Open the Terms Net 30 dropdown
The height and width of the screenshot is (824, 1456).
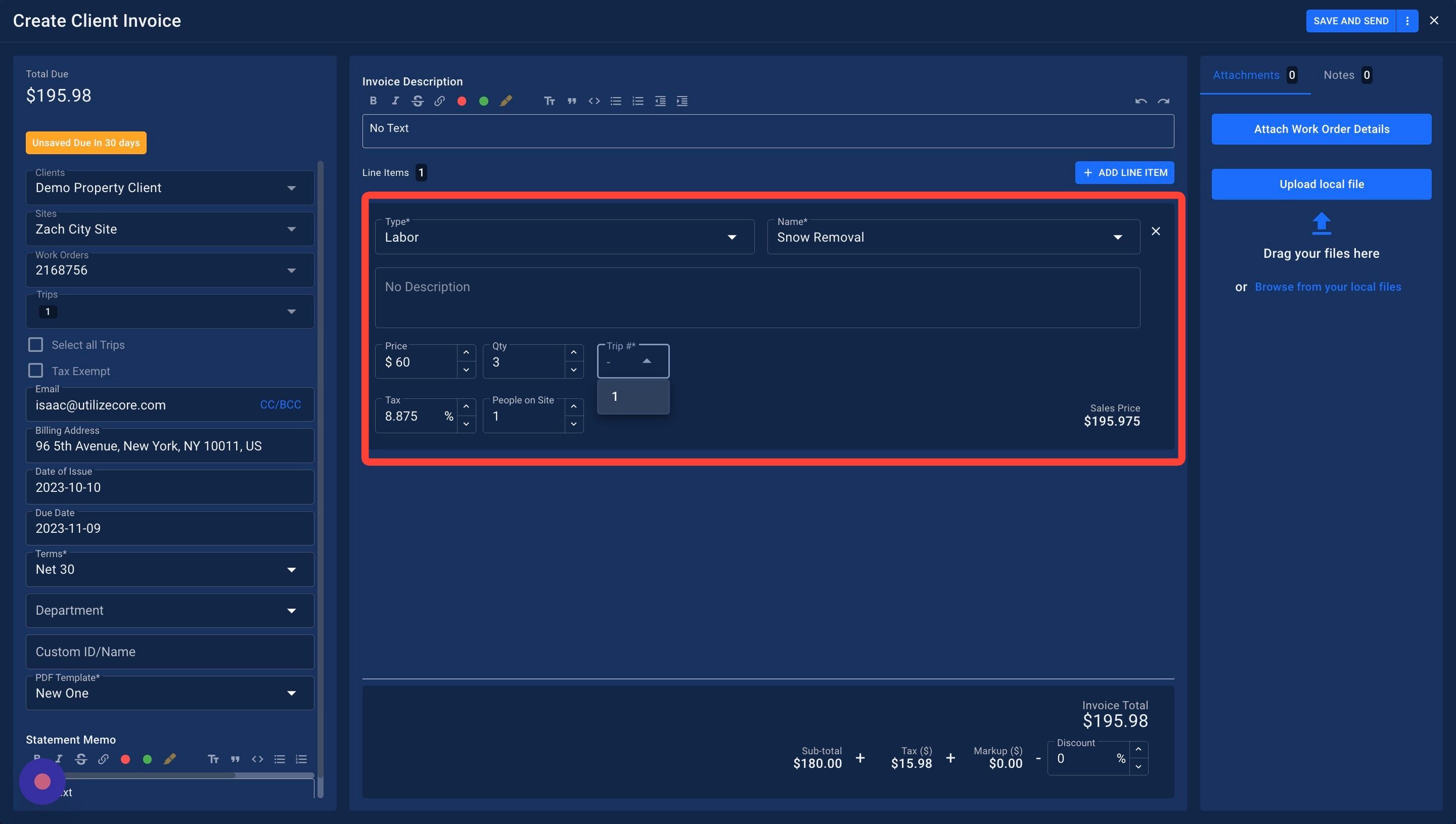[x=291, y=569]
